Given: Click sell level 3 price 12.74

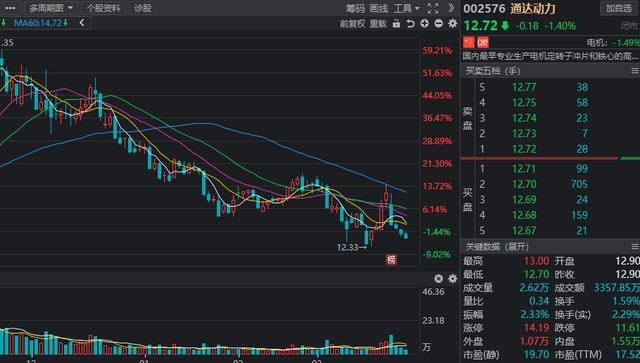Looking at the screenshot, I should (524, 118).
